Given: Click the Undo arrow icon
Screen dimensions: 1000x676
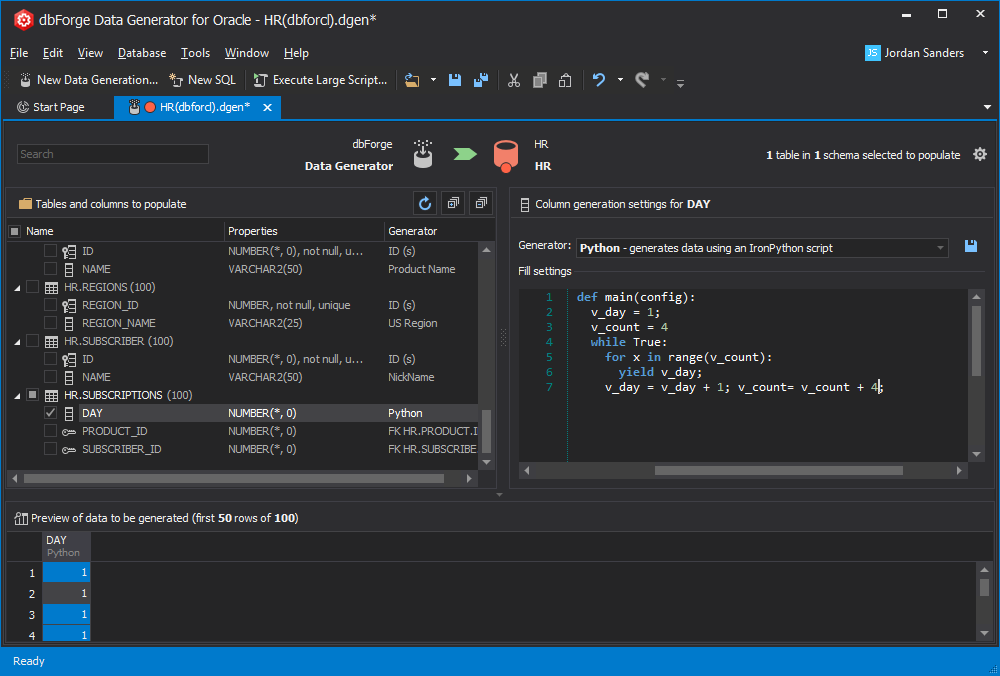Looking at the screenshot, I should (x=598, y=80).
